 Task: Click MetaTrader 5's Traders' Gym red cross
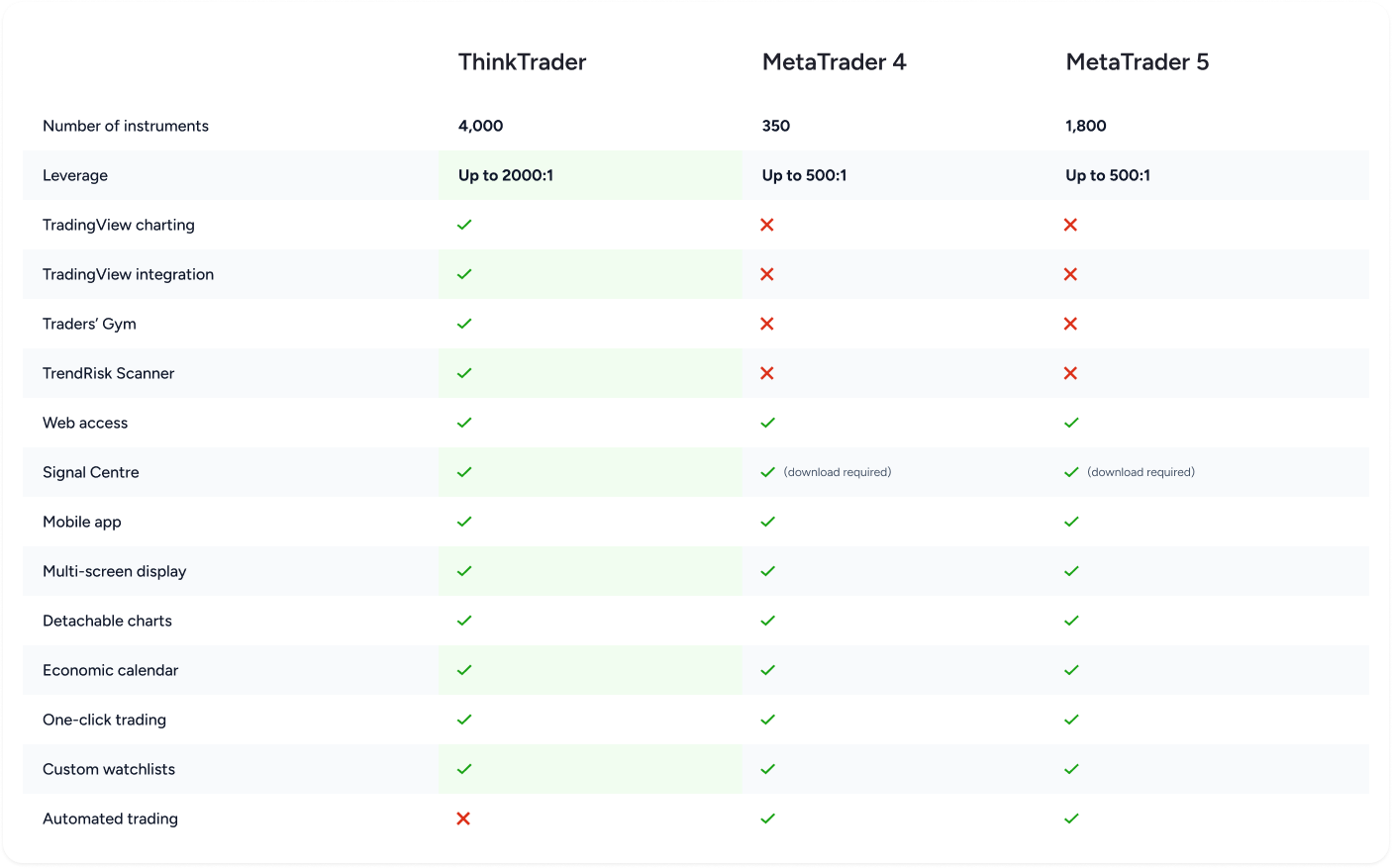pos(1070,324)
